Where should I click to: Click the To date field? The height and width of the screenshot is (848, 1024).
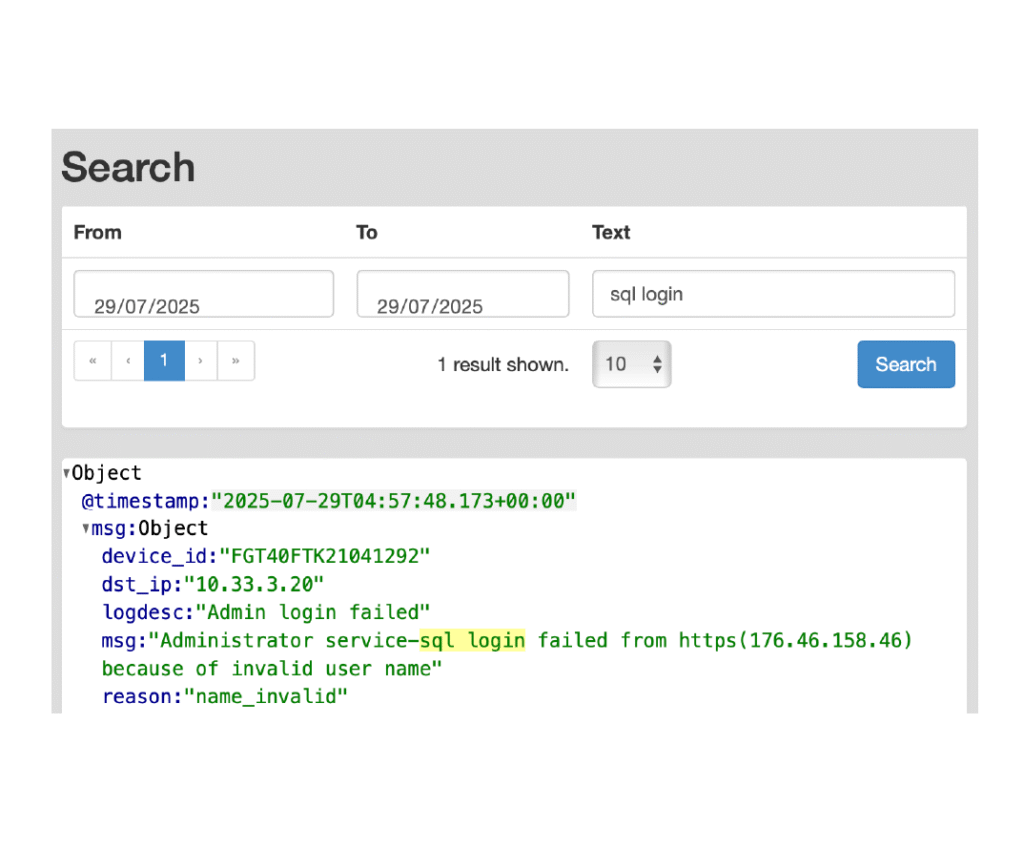click(462, 294)
